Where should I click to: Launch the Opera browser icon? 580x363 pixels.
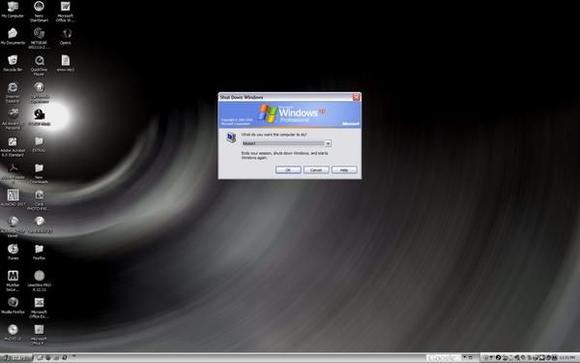[x=66, y=36]
